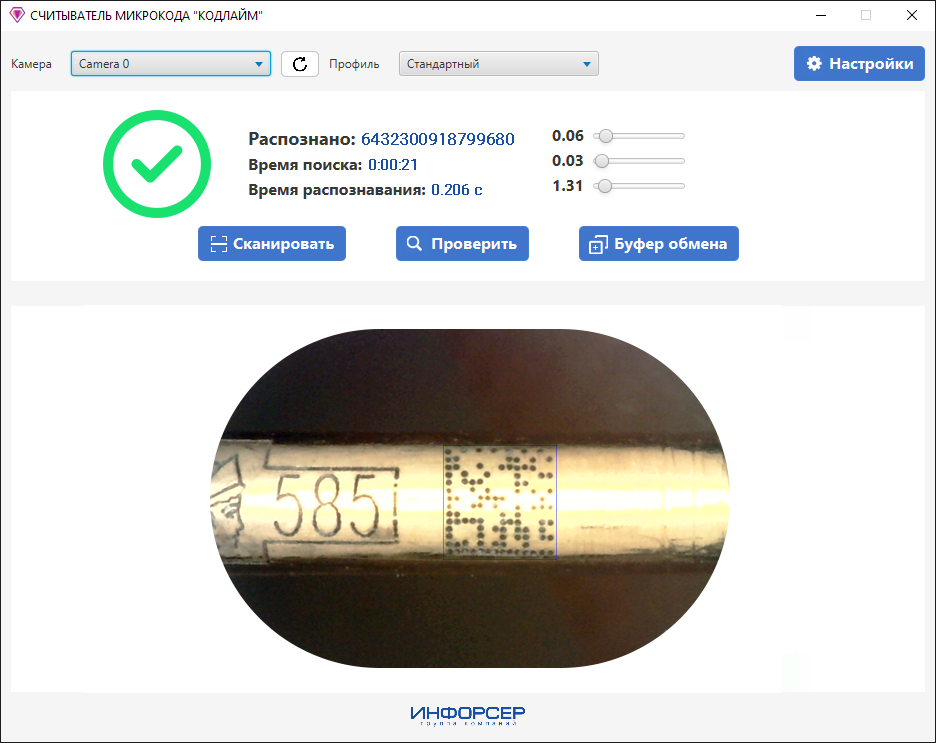Image resolution: width=936 pixels, height=743 pixels.
Task: Click the ИНФОРСЕР logo at bottom
Action: tap(467, 715)
